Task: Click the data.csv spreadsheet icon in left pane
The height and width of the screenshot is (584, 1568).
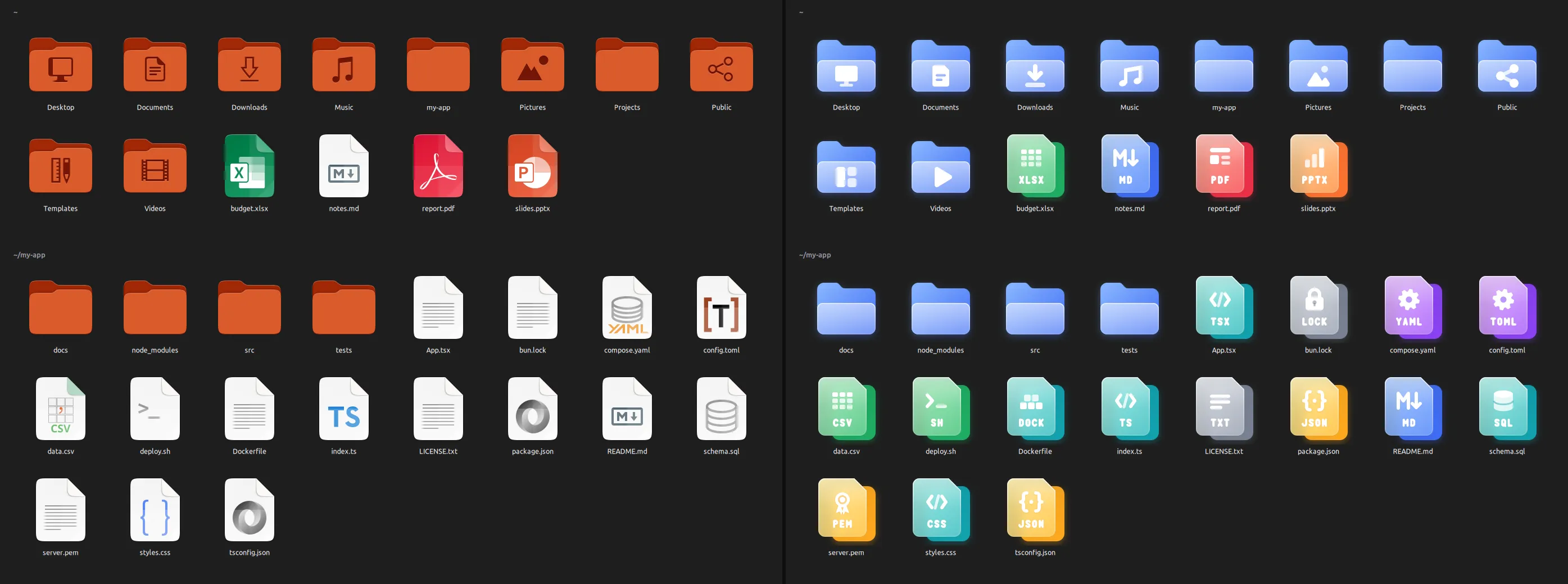Action: pos(60,409)
